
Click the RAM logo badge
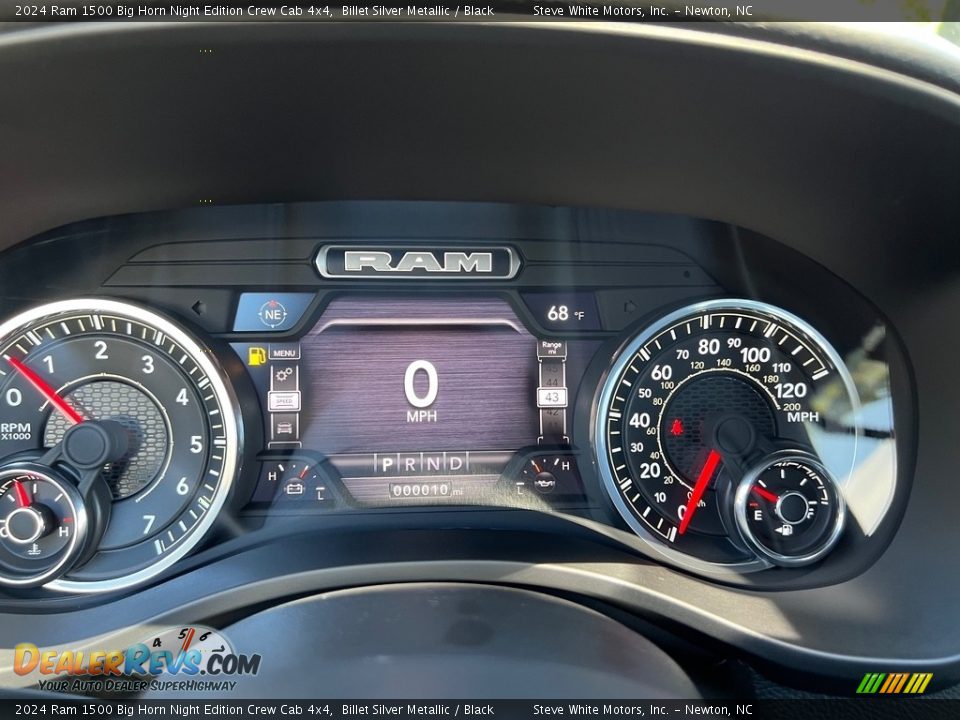418,262
